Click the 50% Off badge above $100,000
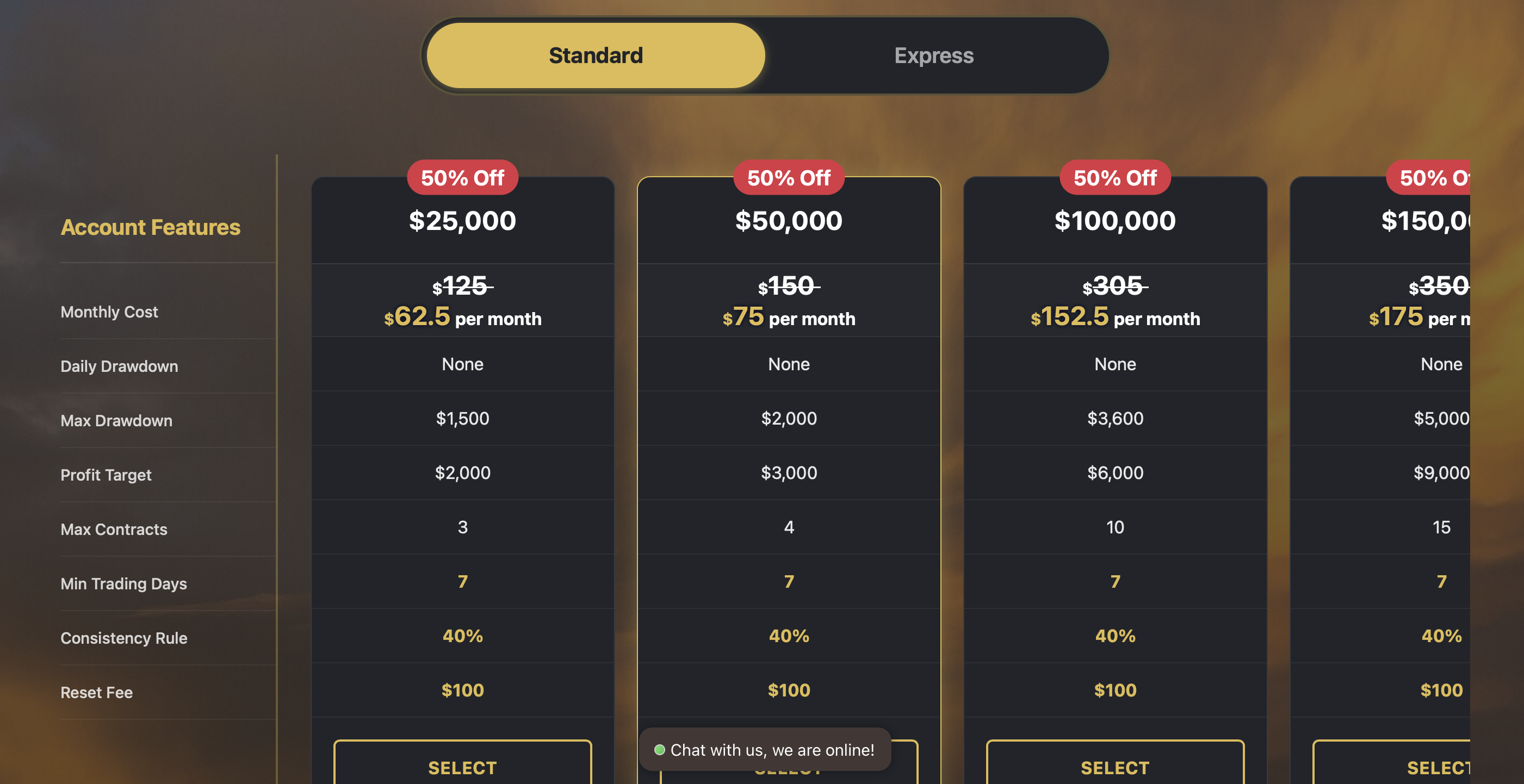Viewport: 1524px width, 784px height. click(x=1114, y=177)
